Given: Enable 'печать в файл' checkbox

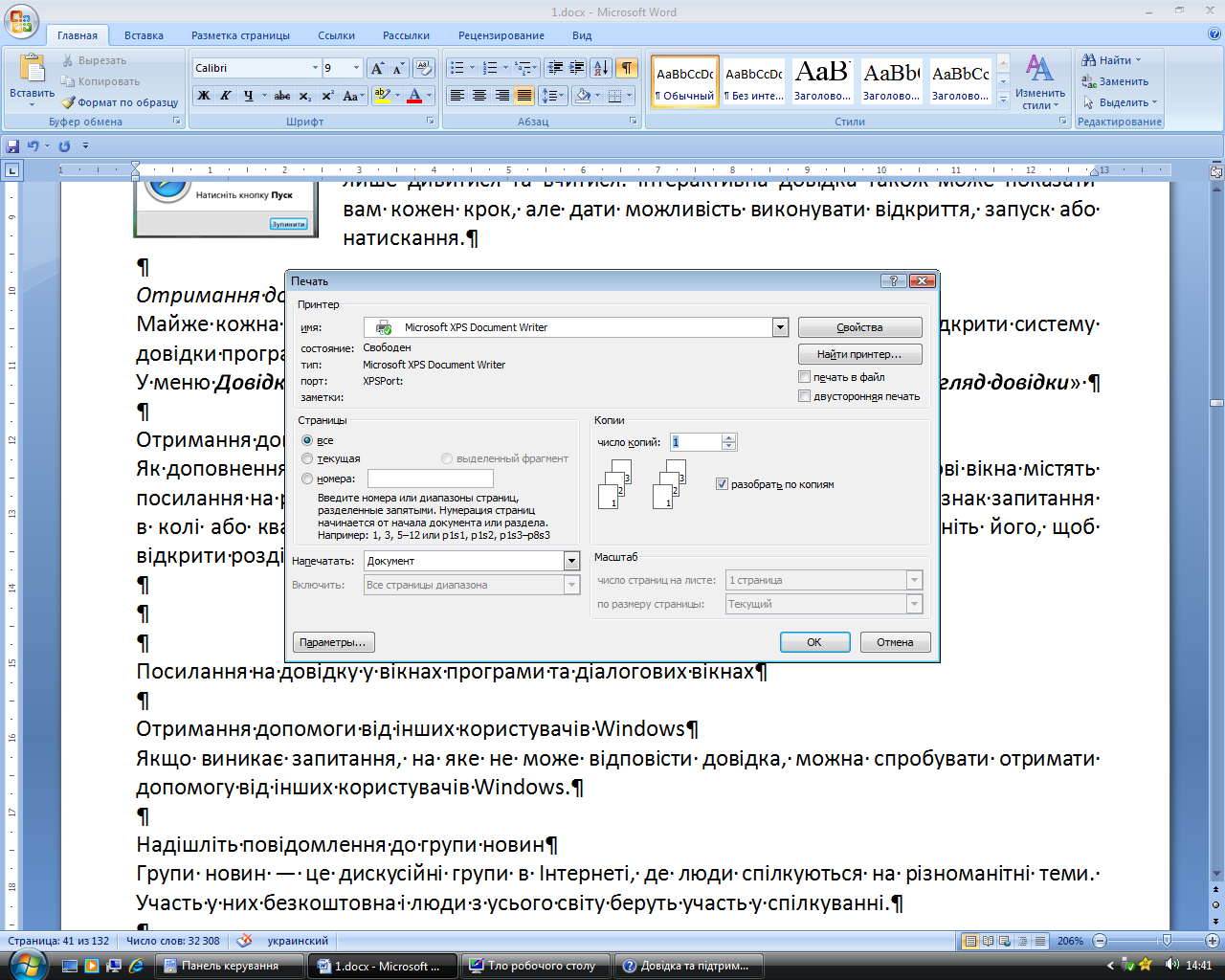Looking at the screenshot, I should coord(805,377).
